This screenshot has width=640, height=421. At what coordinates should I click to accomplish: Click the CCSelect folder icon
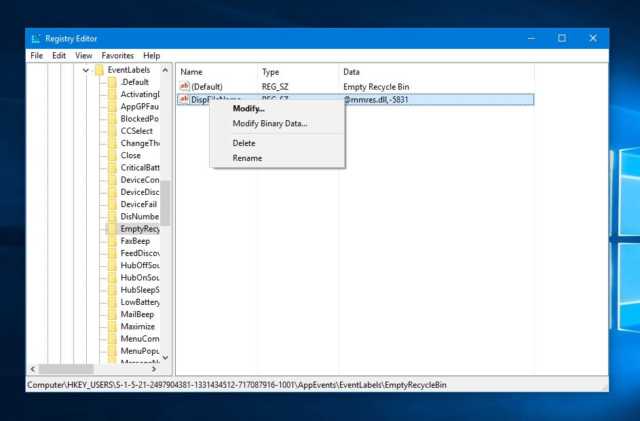[x=113, y=131]
